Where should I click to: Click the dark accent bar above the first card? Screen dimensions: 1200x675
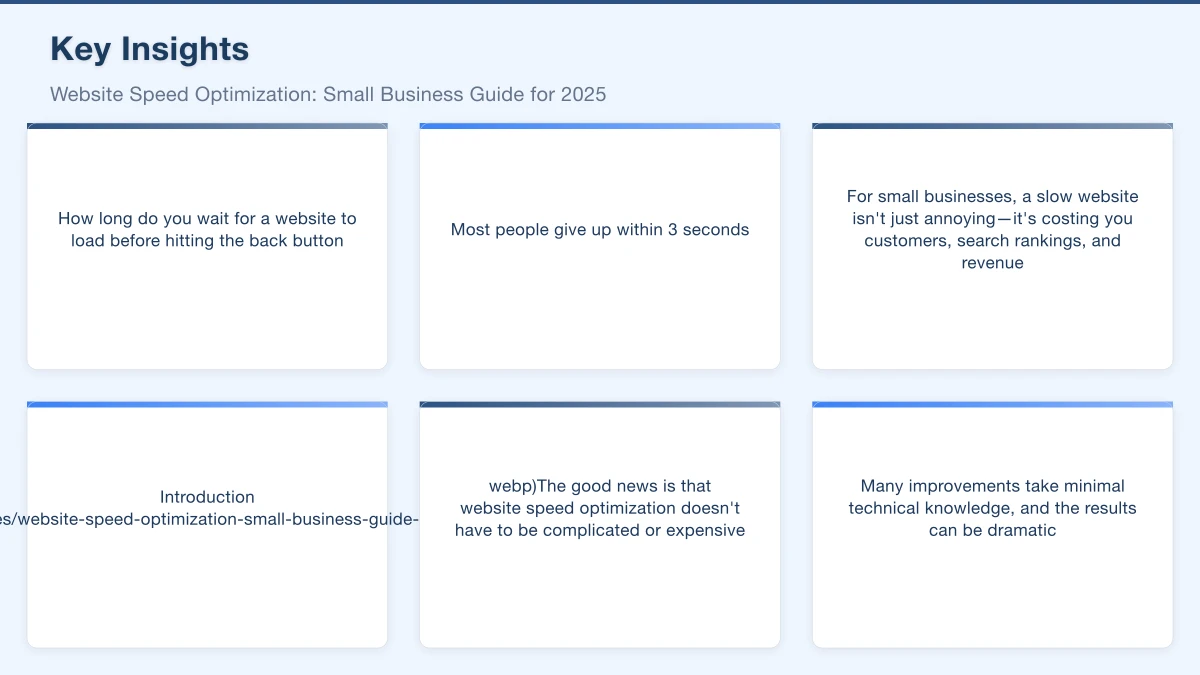[x=207, y=126]
